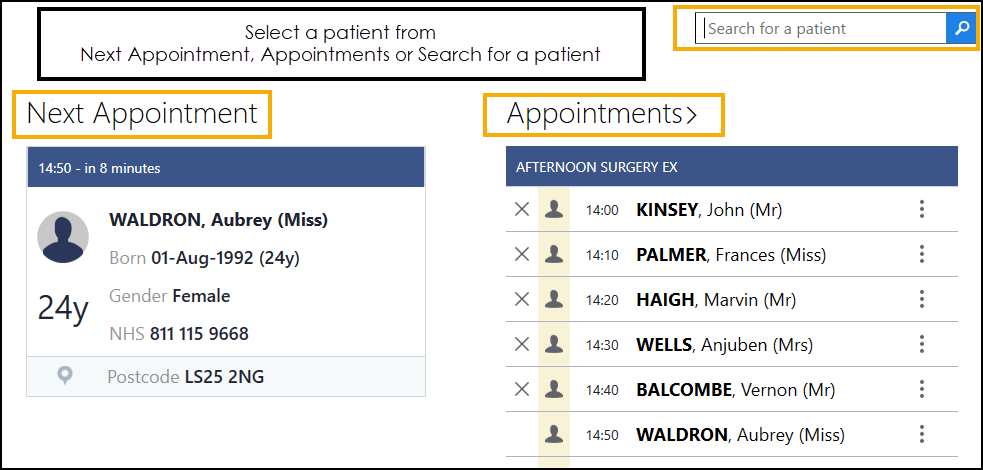
Task: Remove Haigh's 14:20 appointment with X
Action: pos(521,300)
